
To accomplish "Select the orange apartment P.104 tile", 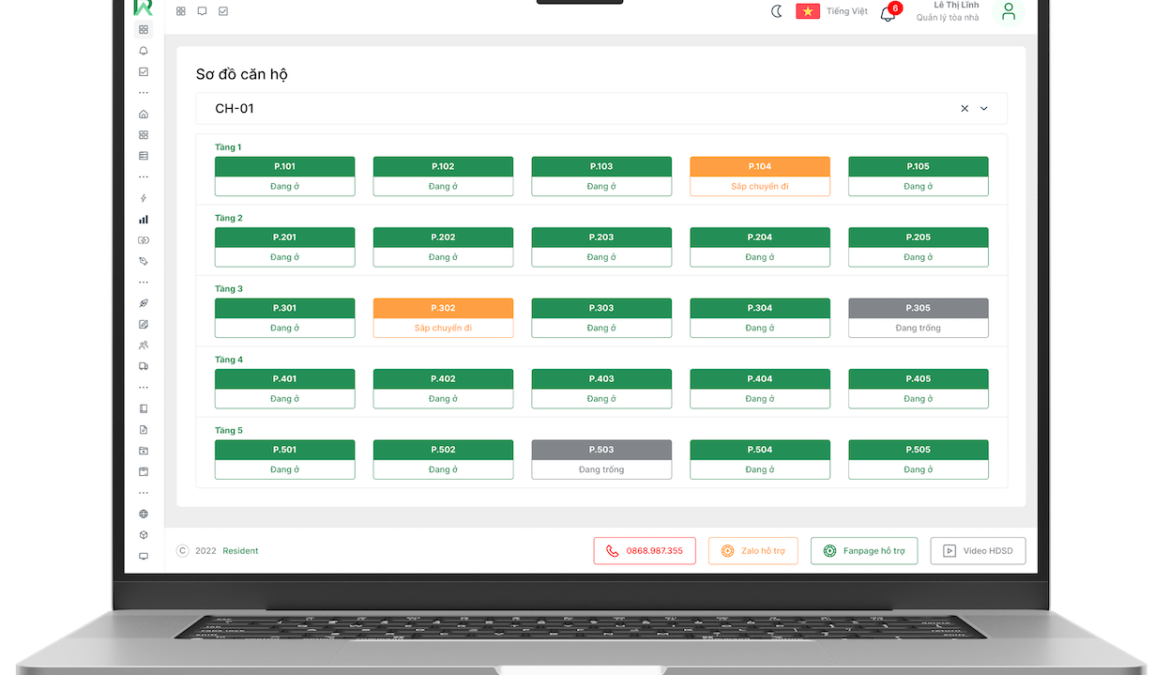I will [x=759, y=176].
